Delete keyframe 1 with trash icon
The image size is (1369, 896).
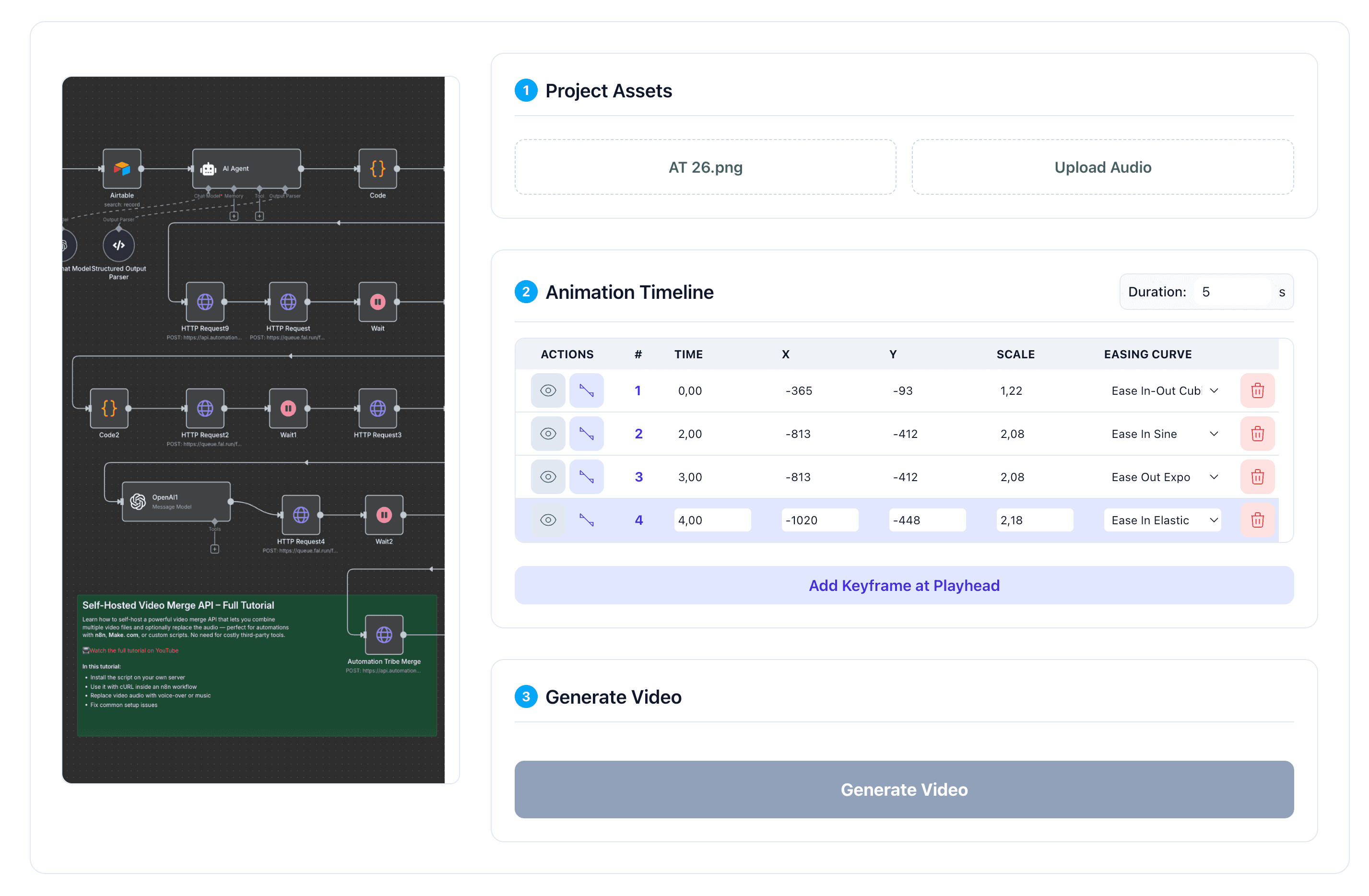1257,390
